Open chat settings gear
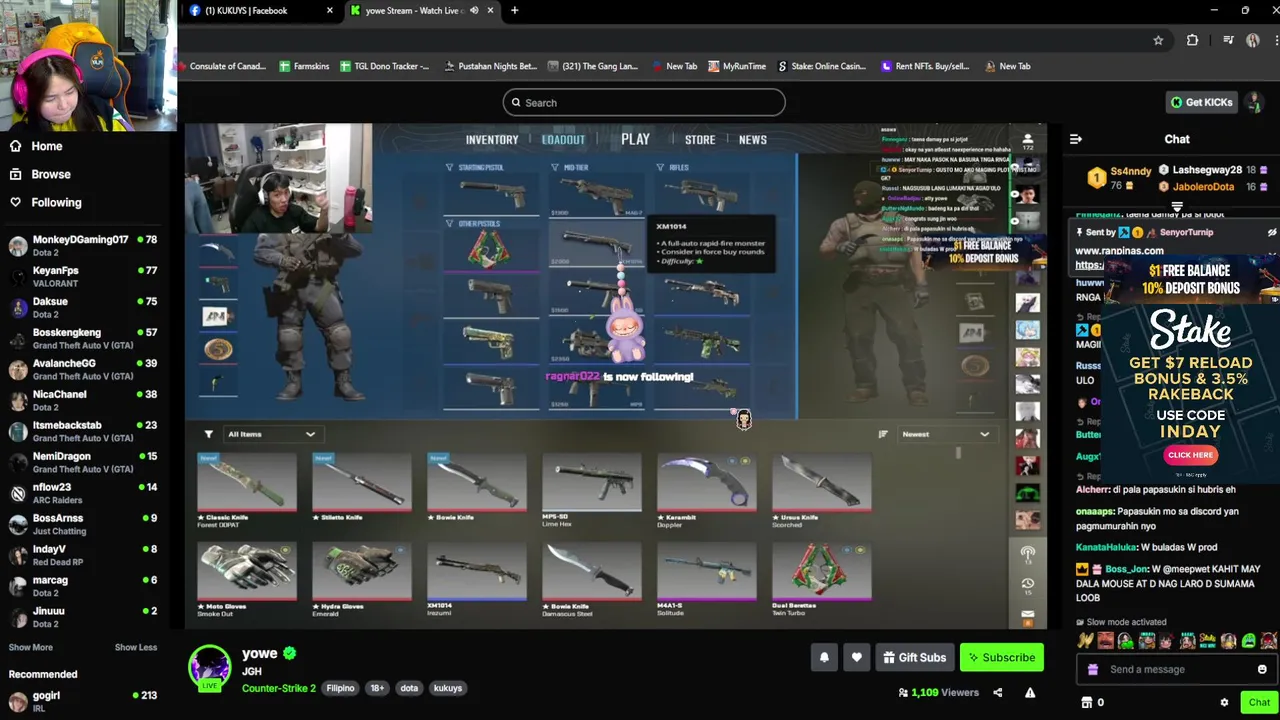The width and height of the screenshot is (1280, 720). click(x=1224, y=702)
